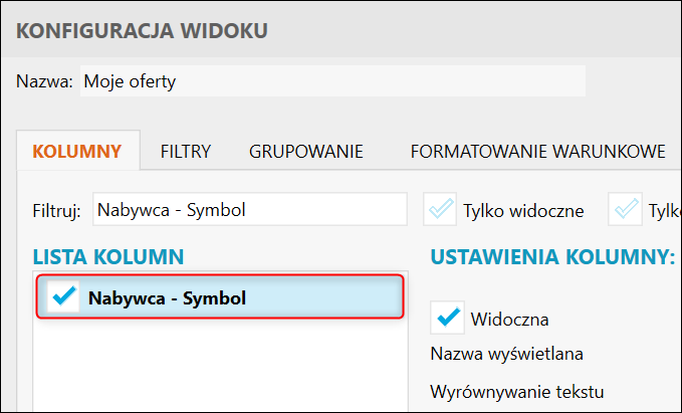Switch to the KOLUMNY tab

click(77, 152)
